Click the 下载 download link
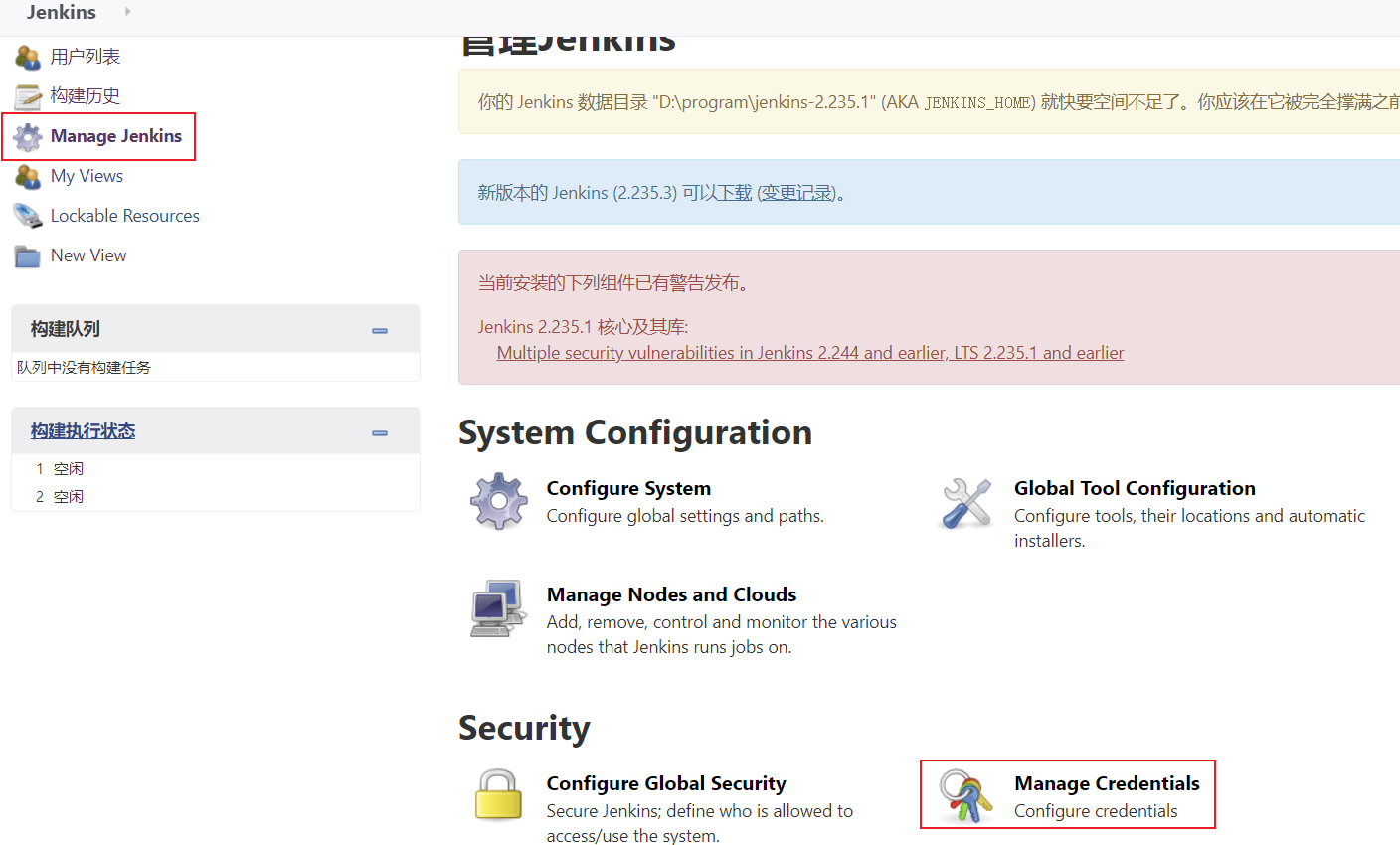Screen dimensions: 1400x845 coord(735,193)
